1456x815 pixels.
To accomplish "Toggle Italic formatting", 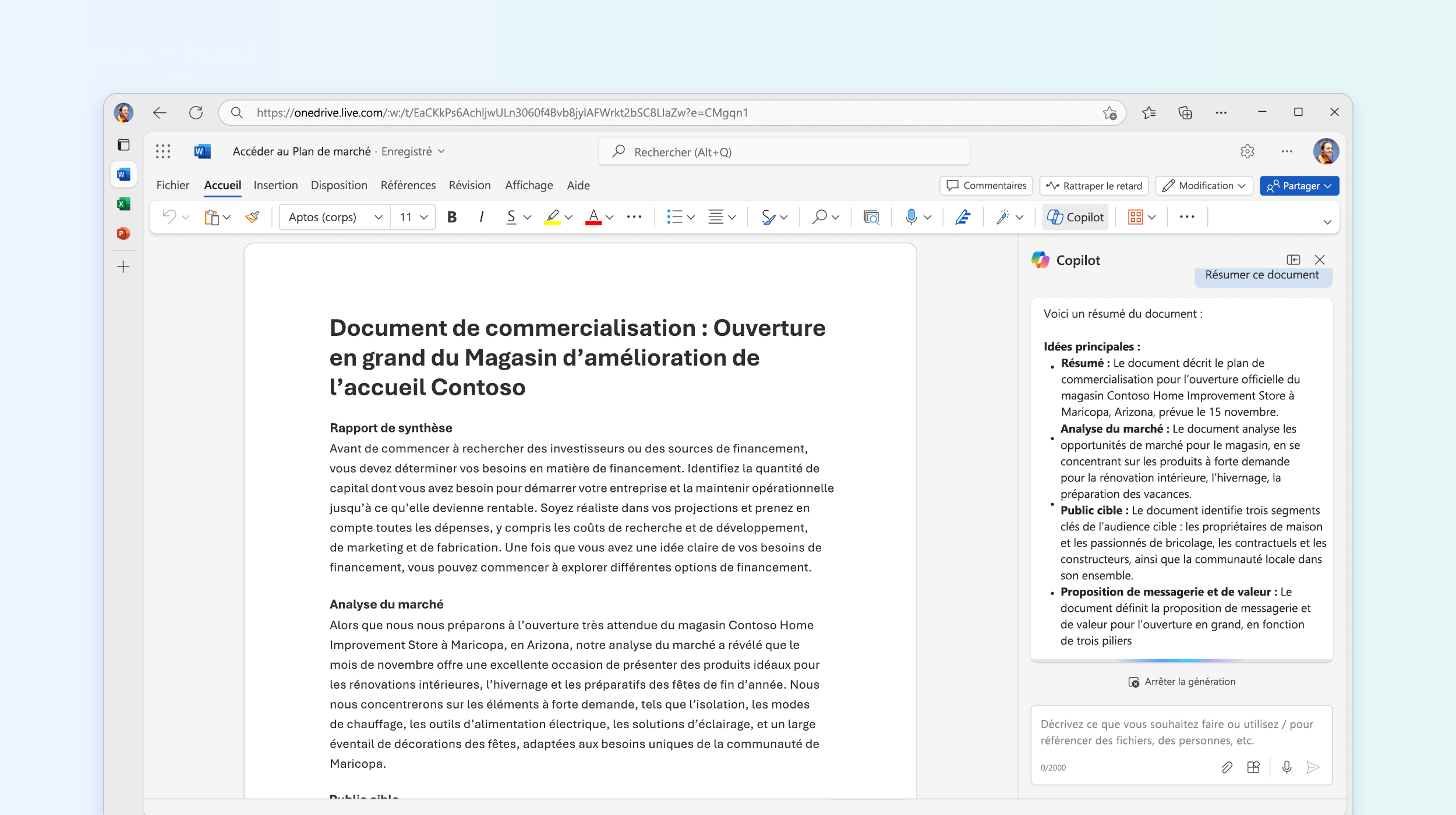I will click(482, 217).
